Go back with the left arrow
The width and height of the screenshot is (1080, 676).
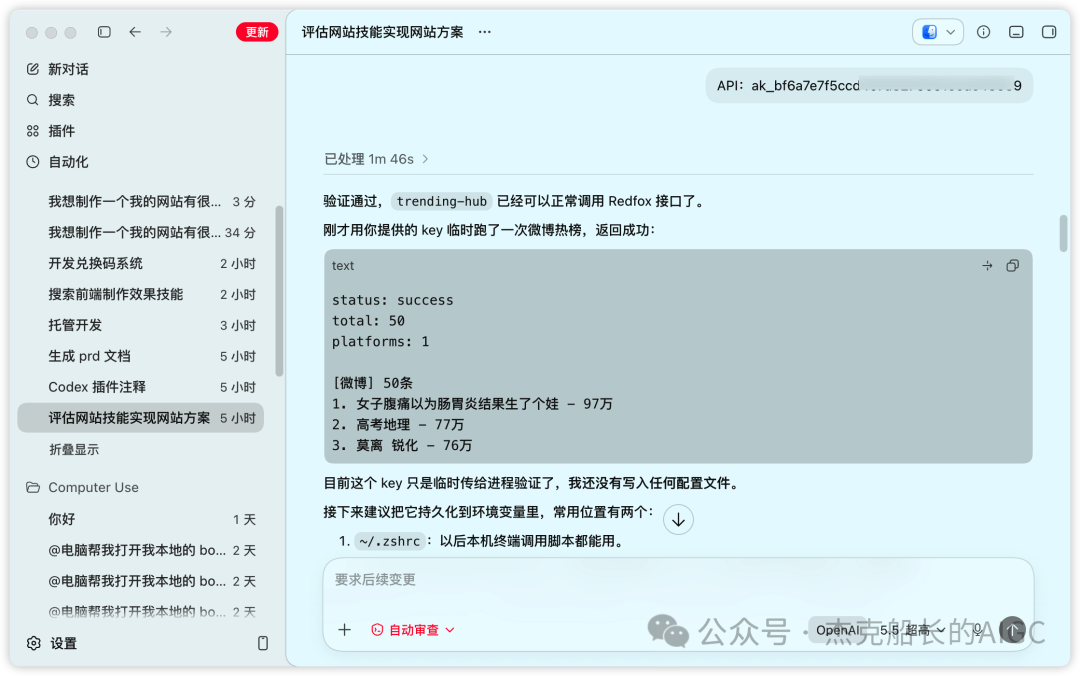tap(135, 32)
